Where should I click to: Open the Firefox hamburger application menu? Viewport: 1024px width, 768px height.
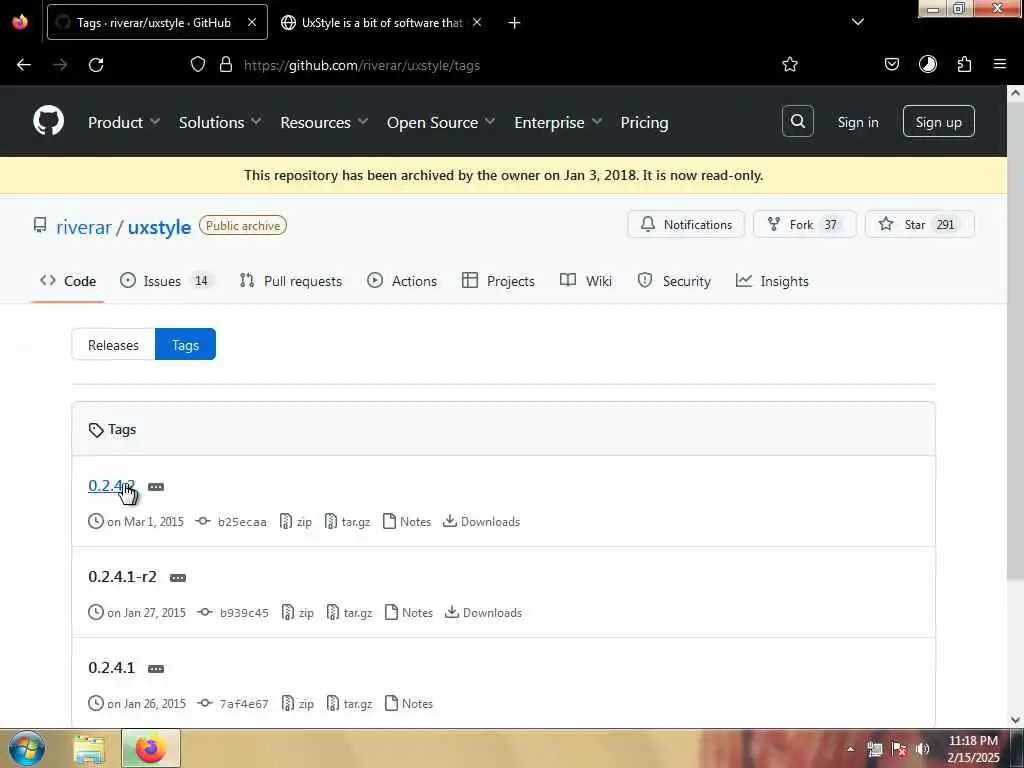click(x=999, y=64)
